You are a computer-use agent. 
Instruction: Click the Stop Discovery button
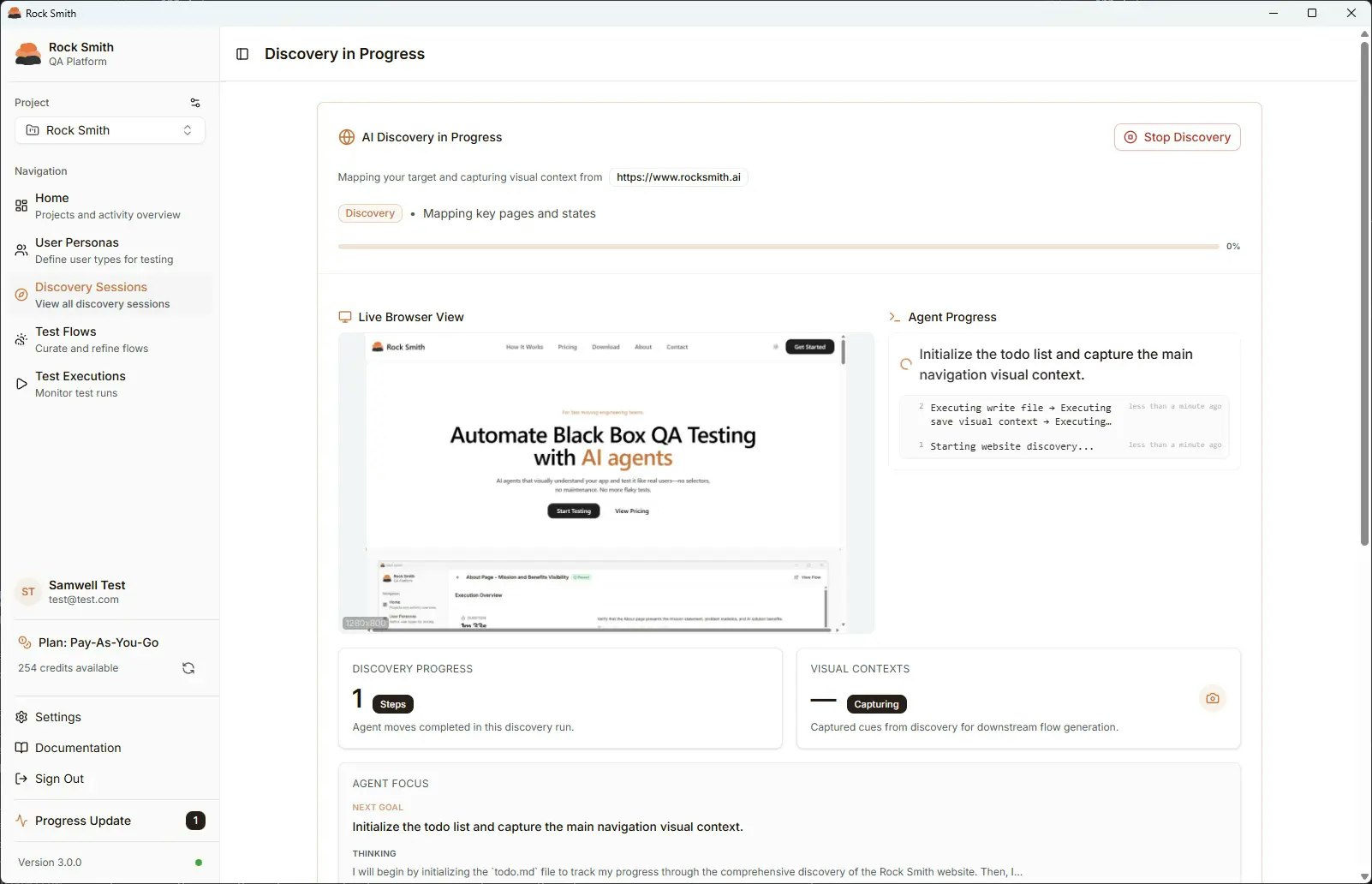point(1178,137)
